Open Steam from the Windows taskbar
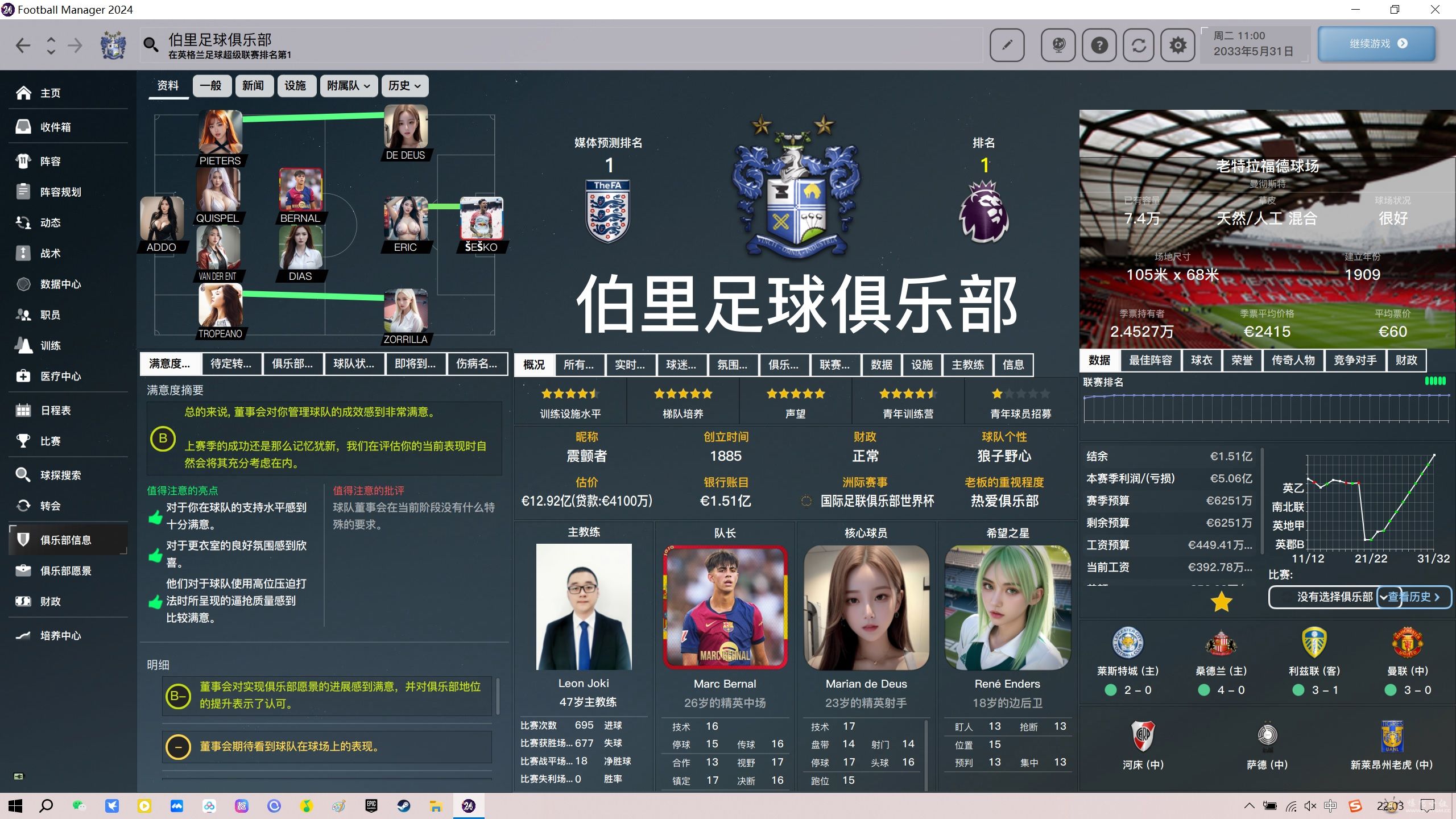The width and height of the screenshot is (1456, 819). [404, 806]
